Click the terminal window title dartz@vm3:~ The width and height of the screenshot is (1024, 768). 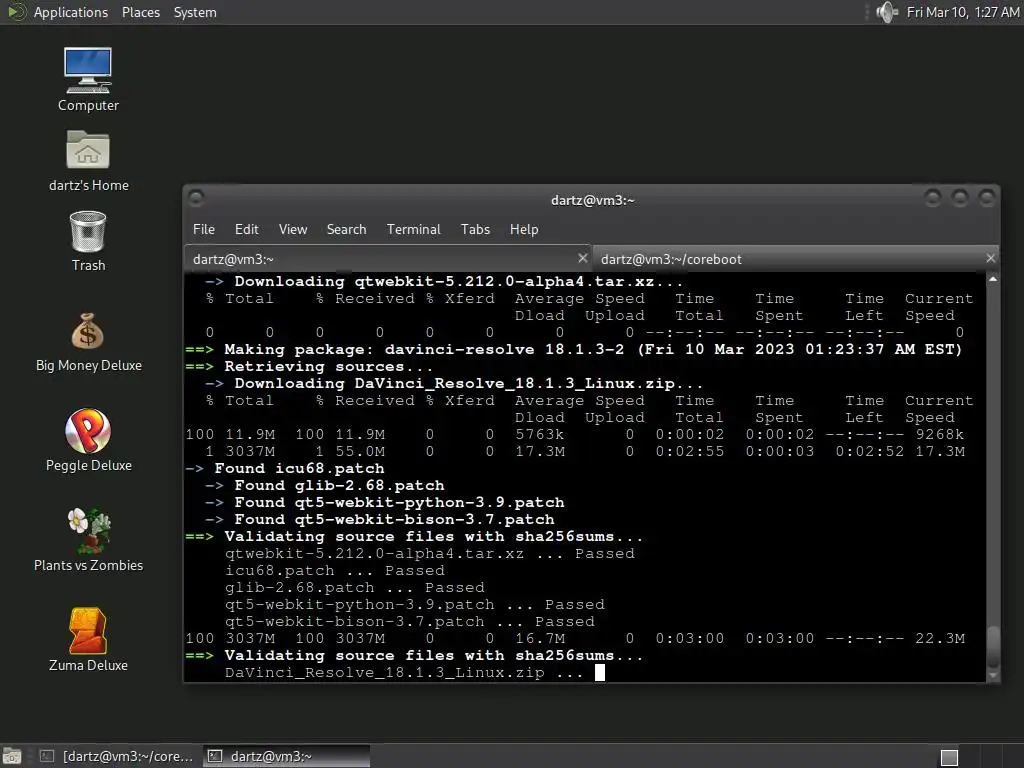coord(592,200)
